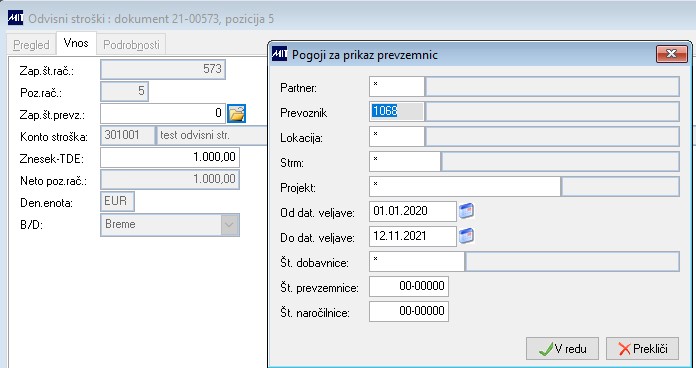Click the 'Znesek-TDE:' label
This screenshot has width=696, height=368.
(52, 158)
